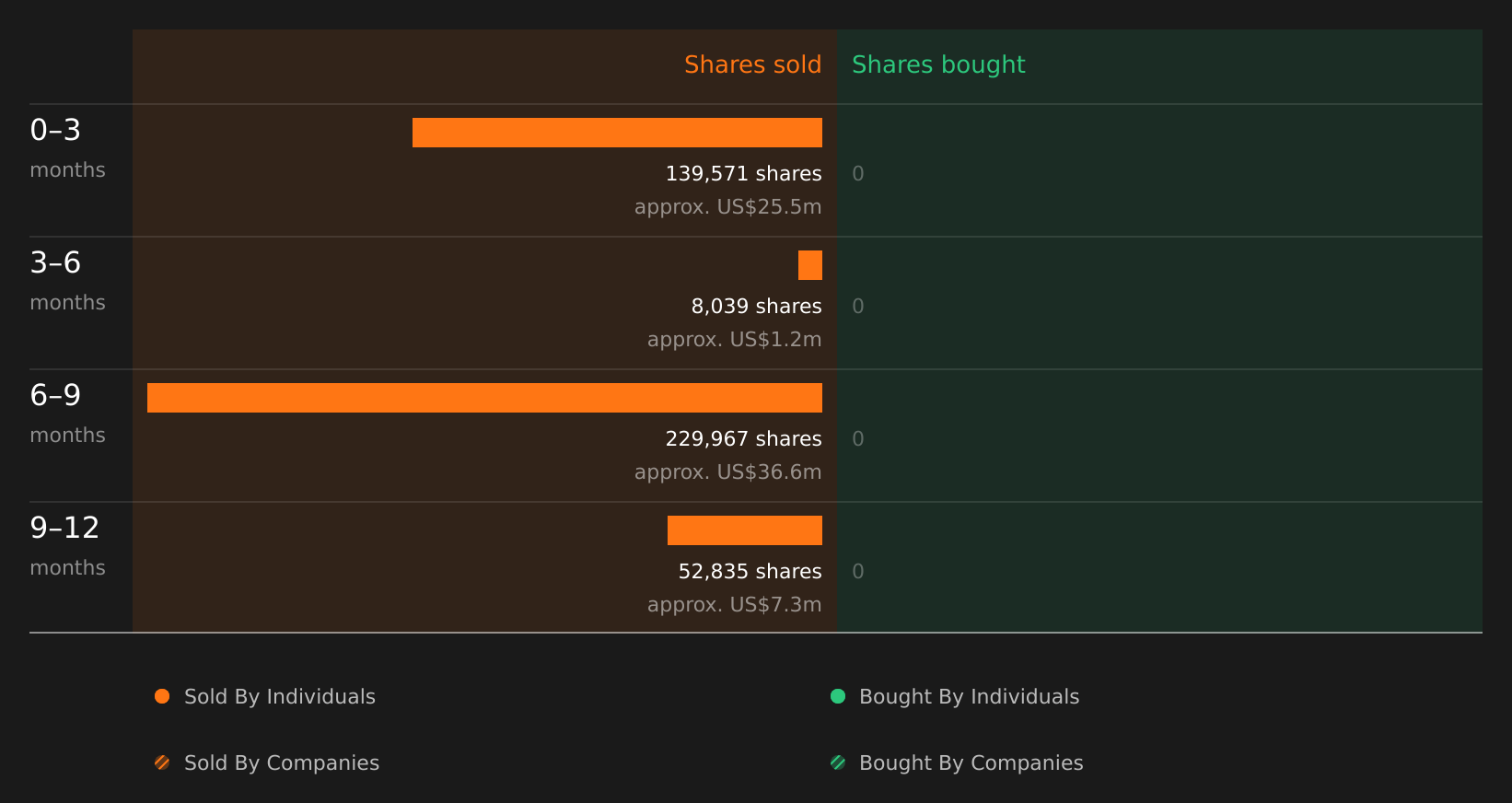Click the 8,039 shares value

[757, 307]
